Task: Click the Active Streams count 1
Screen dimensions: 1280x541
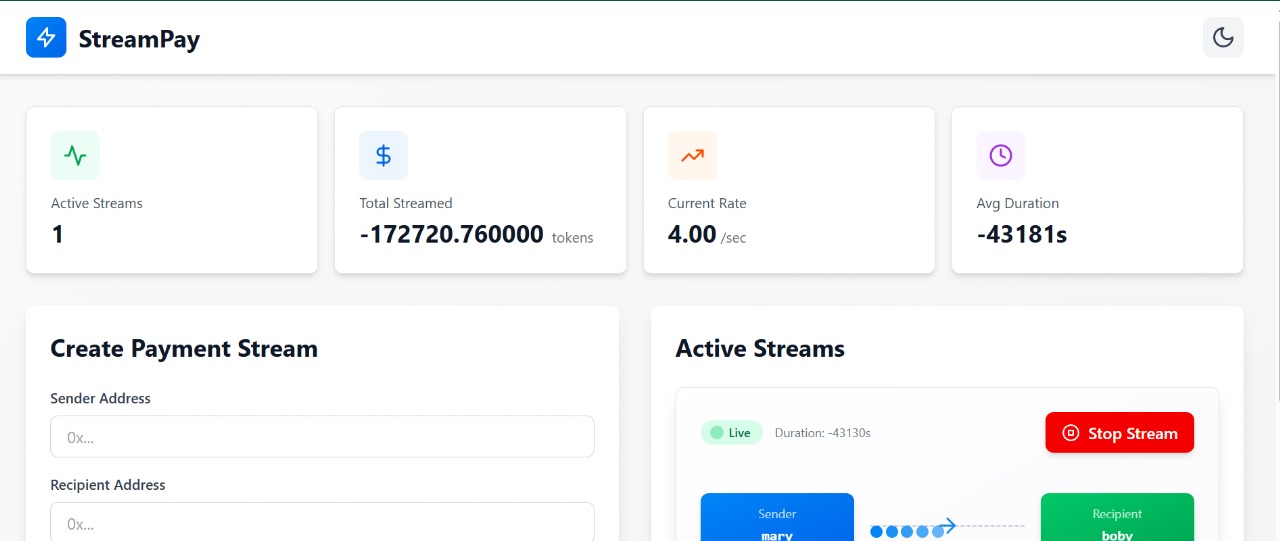Action: pos(58,235)
